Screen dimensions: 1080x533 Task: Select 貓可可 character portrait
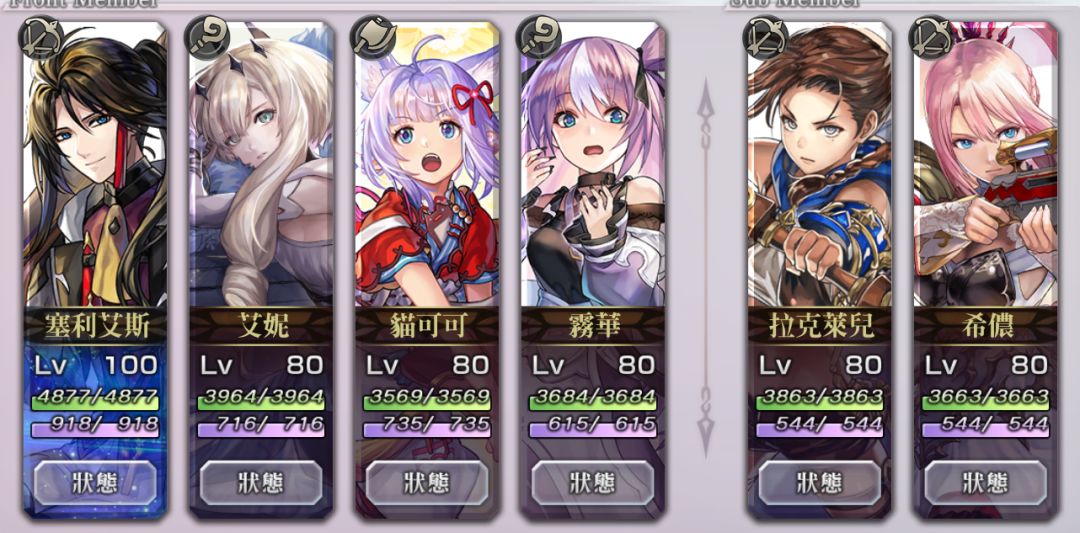[426, 164]
